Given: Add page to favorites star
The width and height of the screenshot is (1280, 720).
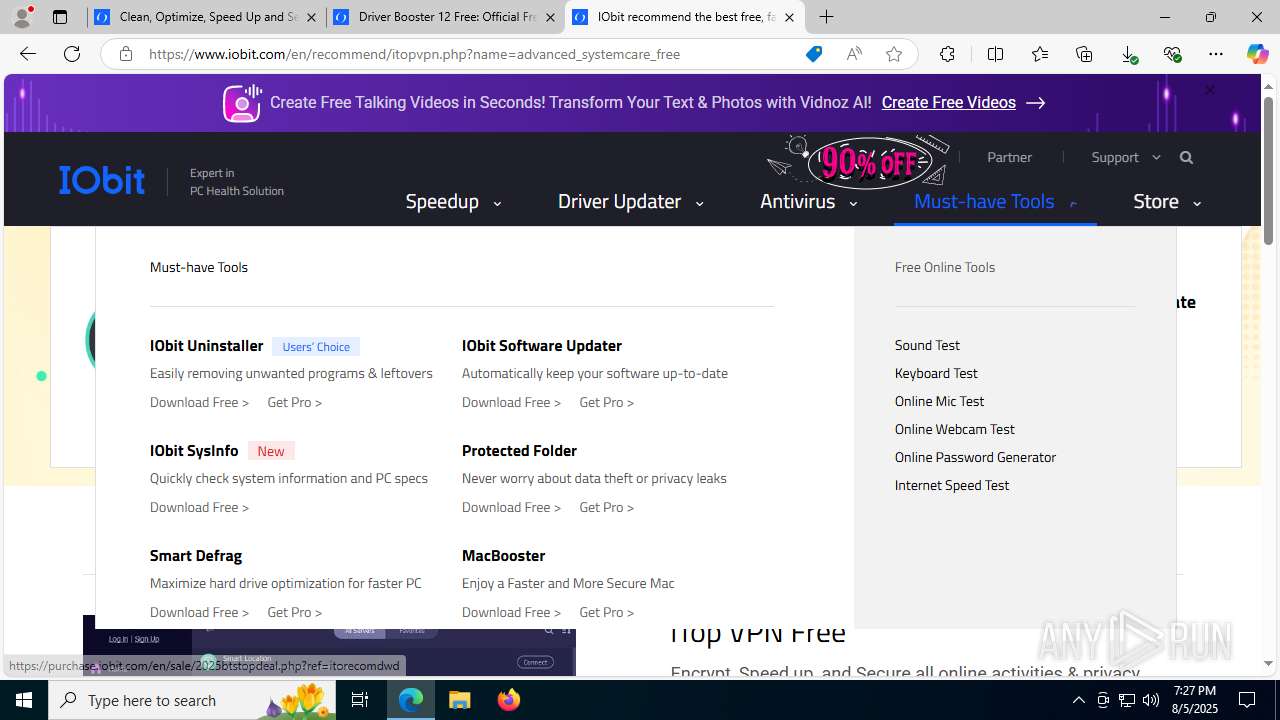Looking at the screenshot, I should [x=894, y=54].
